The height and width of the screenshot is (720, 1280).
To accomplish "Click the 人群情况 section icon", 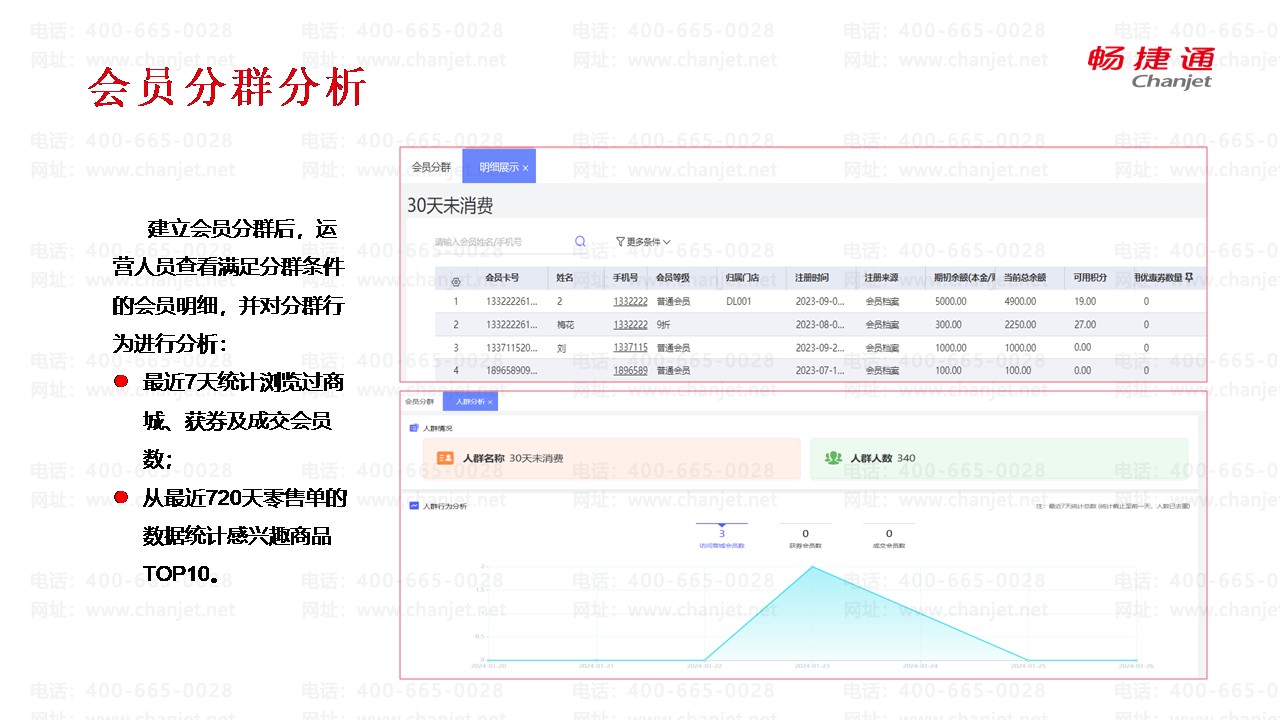I will [x=413, y=428].
